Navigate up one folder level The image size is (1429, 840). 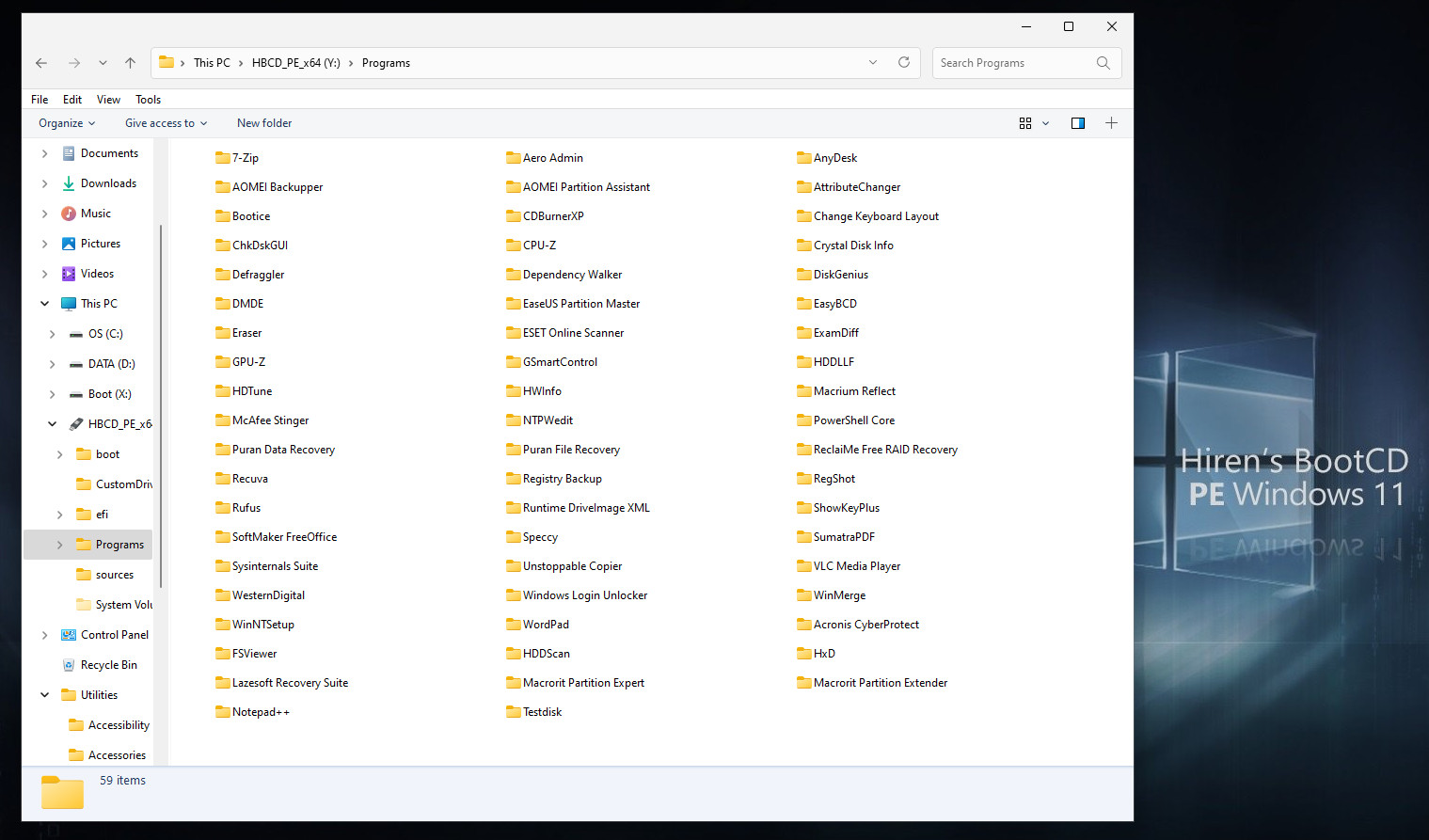[x=130, y=63]
